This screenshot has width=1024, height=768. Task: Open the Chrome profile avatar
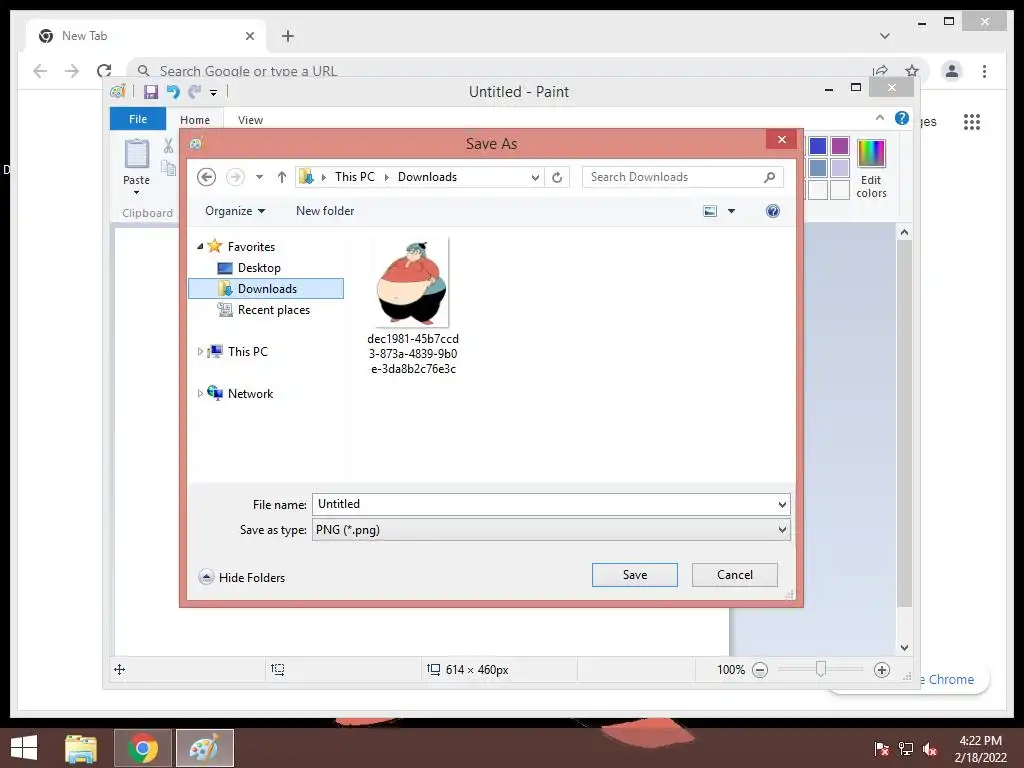[x=952, y=71]
